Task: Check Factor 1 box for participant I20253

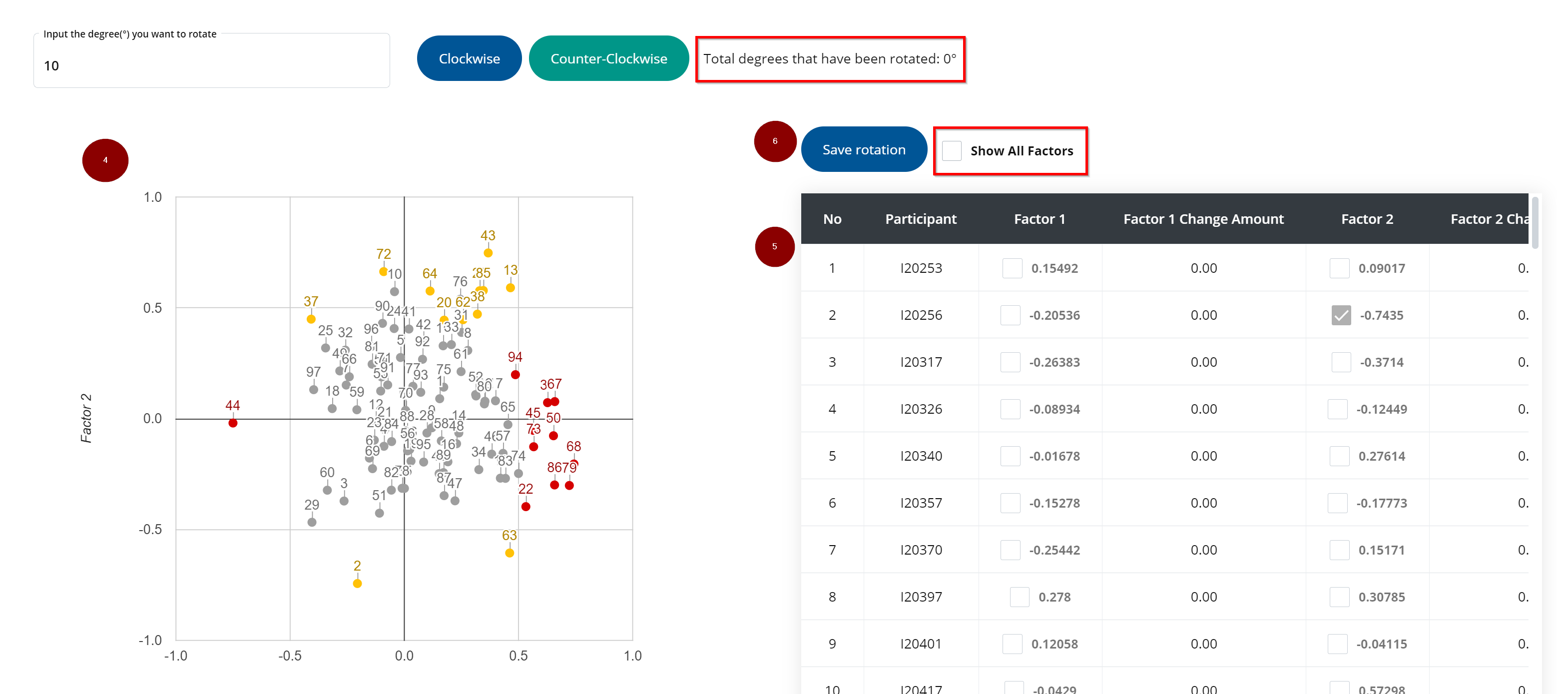Action: click(1012, 268)
